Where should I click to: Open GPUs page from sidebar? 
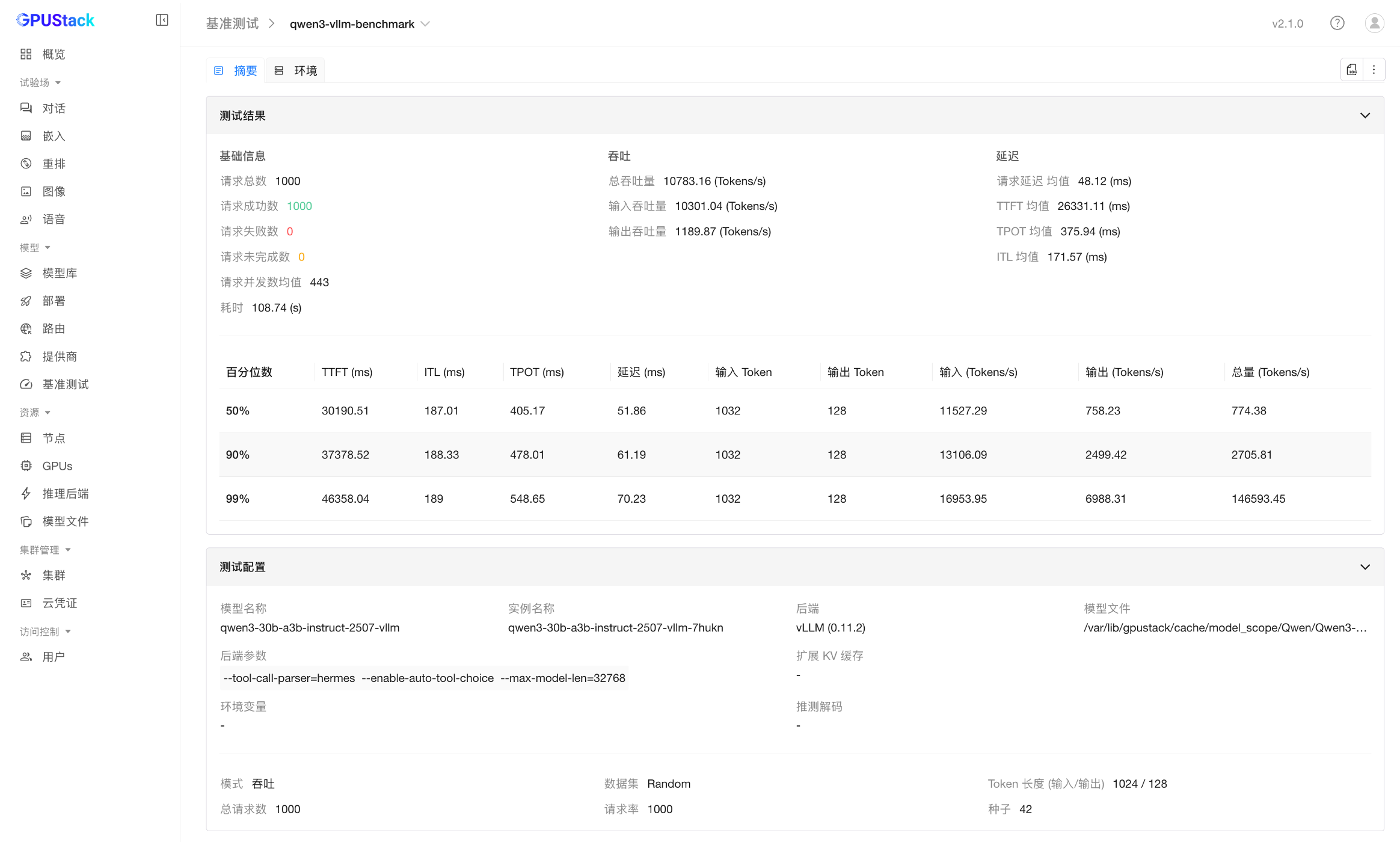coord(57,466)
